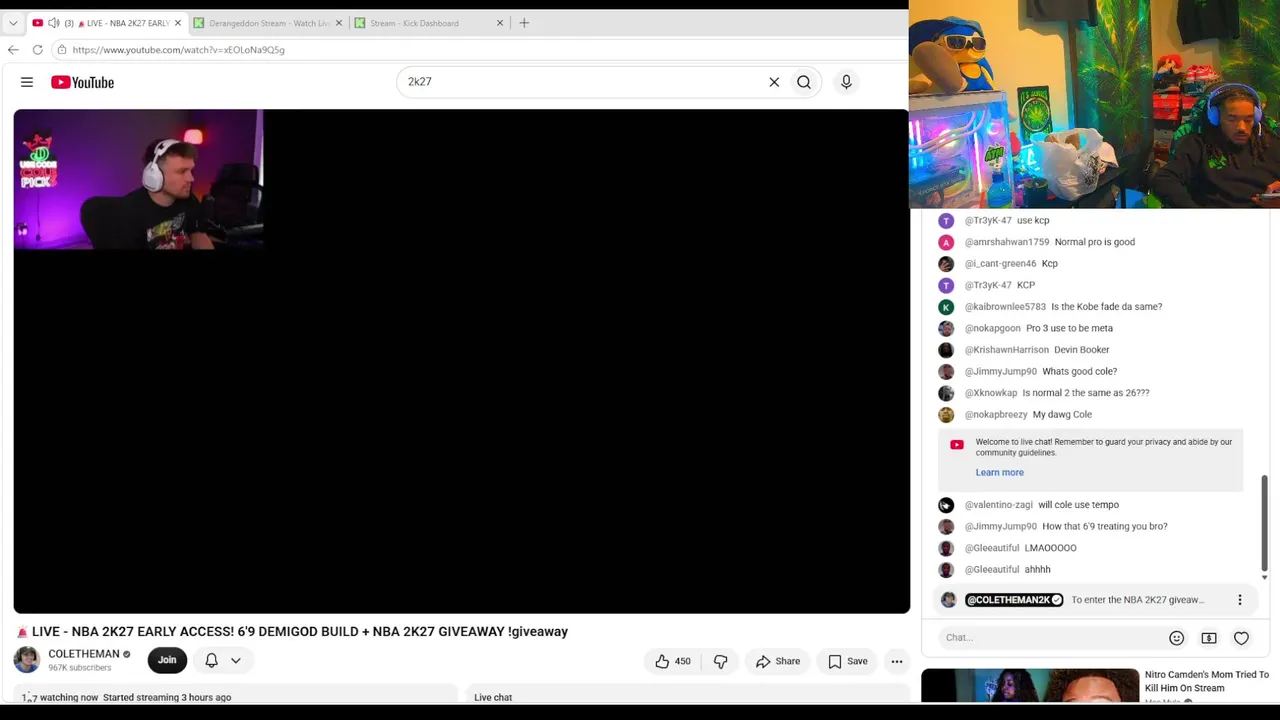Viewport: 1280px width, 720px height.
Task: Like the live stream video
Action: (672, 661)
